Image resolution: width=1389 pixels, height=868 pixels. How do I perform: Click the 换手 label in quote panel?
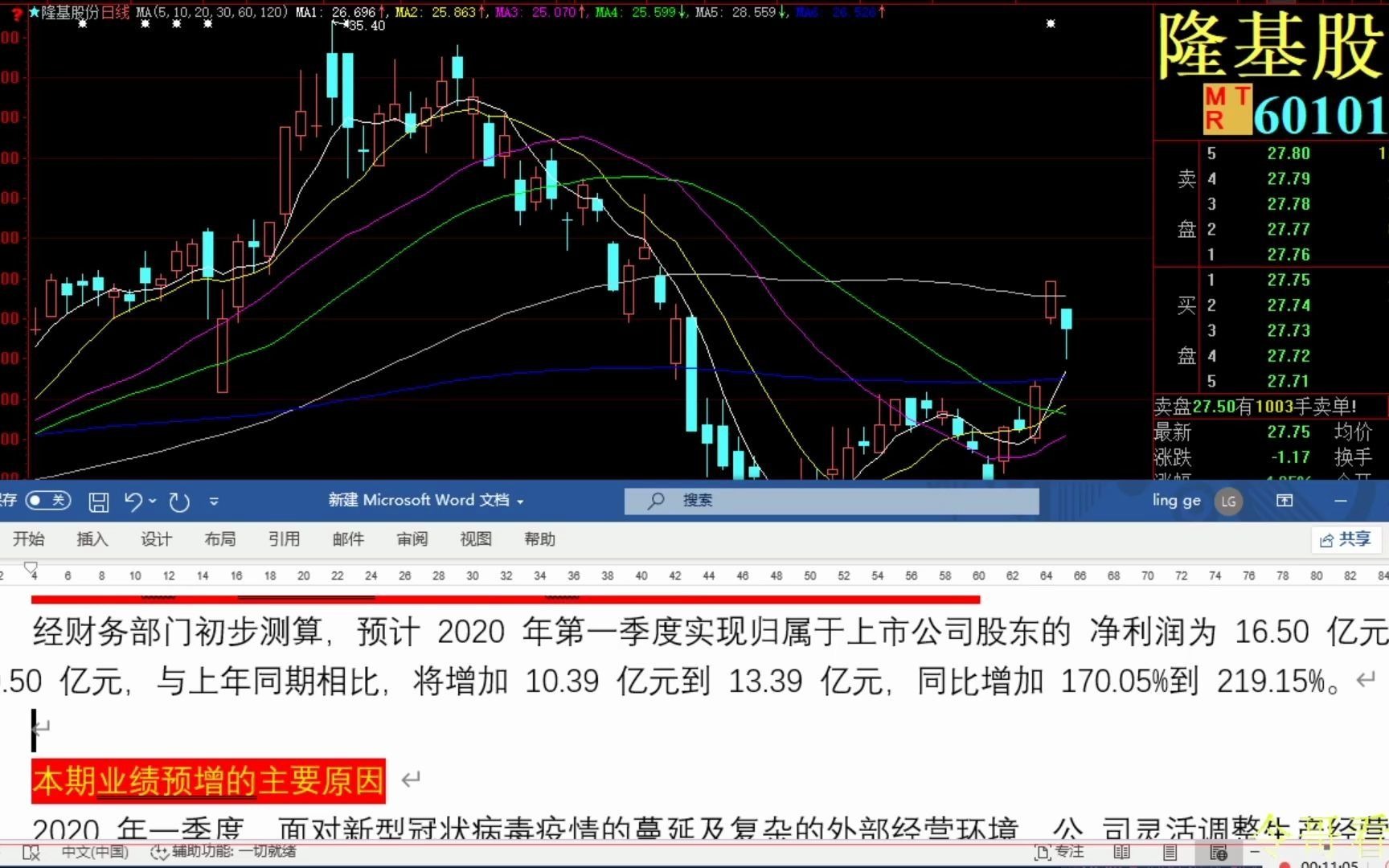click(x=1353, y=457)
